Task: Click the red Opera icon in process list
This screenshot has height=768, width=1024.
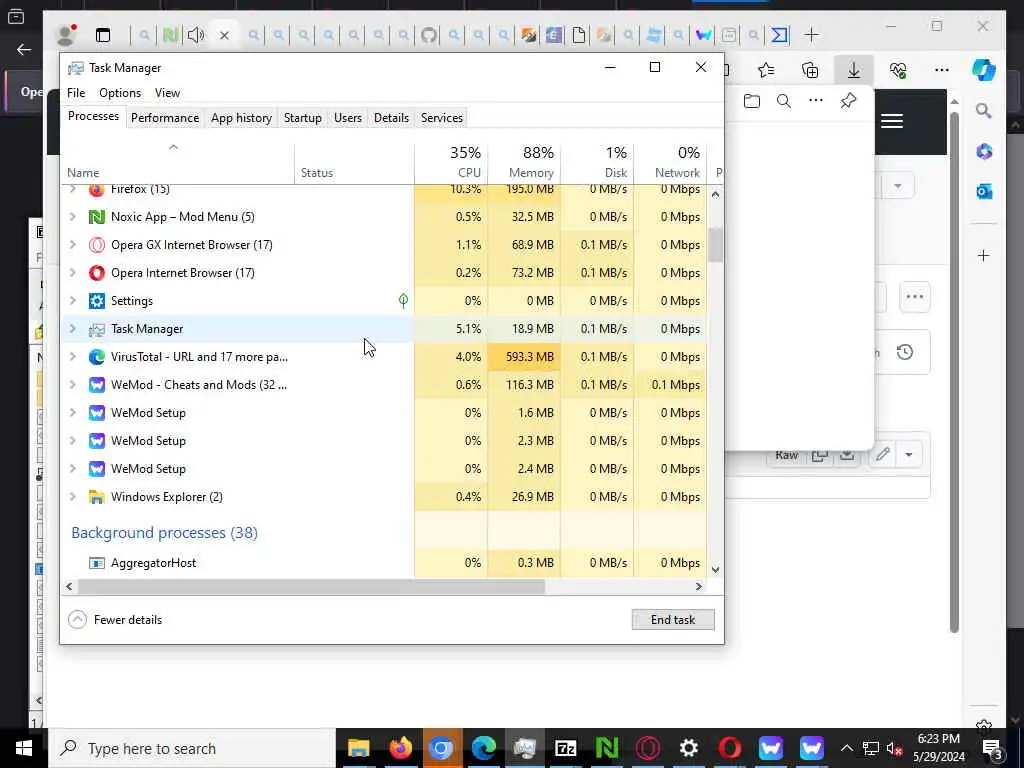Action: [97, 273]
